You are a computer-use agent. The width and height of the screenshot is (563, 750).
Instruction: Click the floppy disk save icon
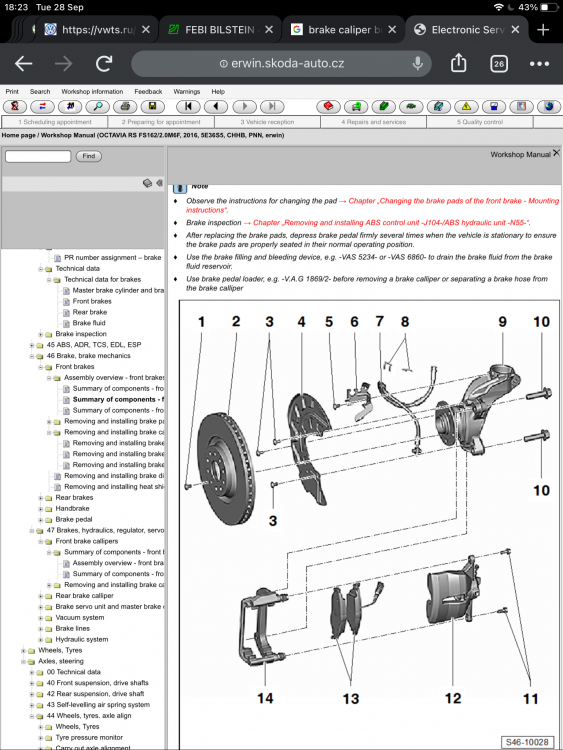(153, 106)
